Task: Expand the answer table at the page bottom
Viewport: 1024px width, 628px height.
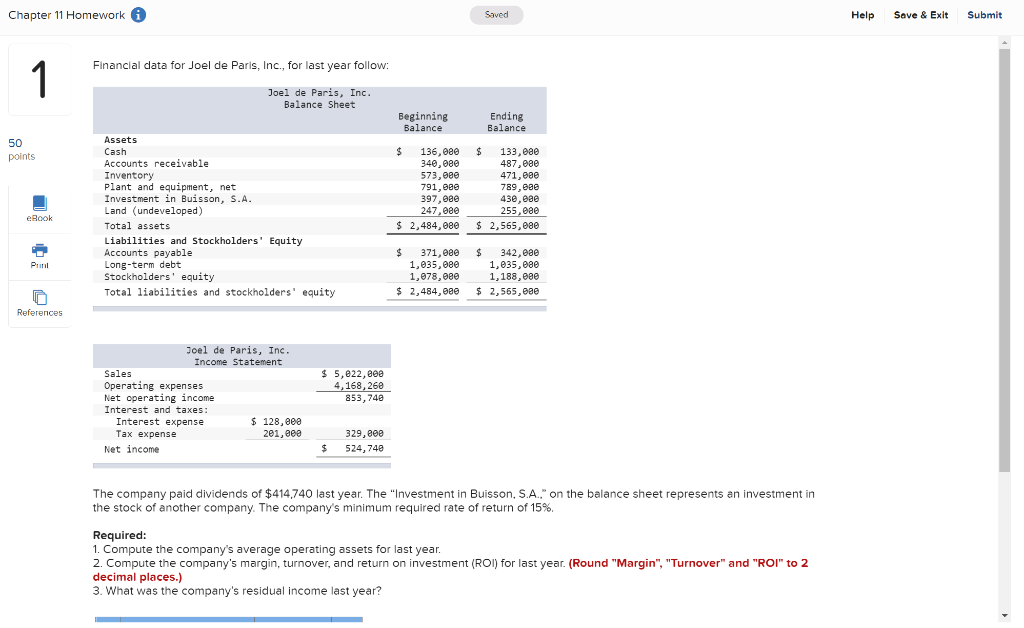Action: [228, 621]
